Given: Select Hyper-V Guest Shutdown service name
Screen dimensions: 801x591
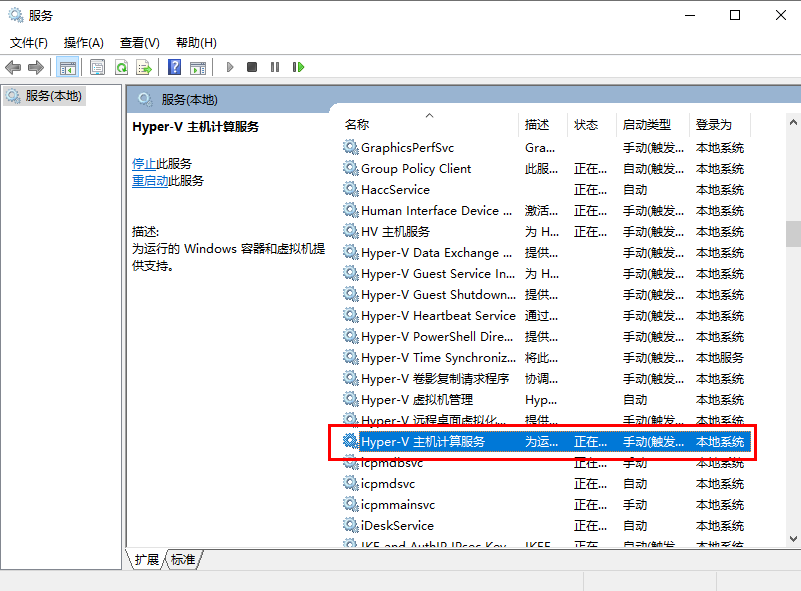Looking at the screenshot, I should [438, 295].
